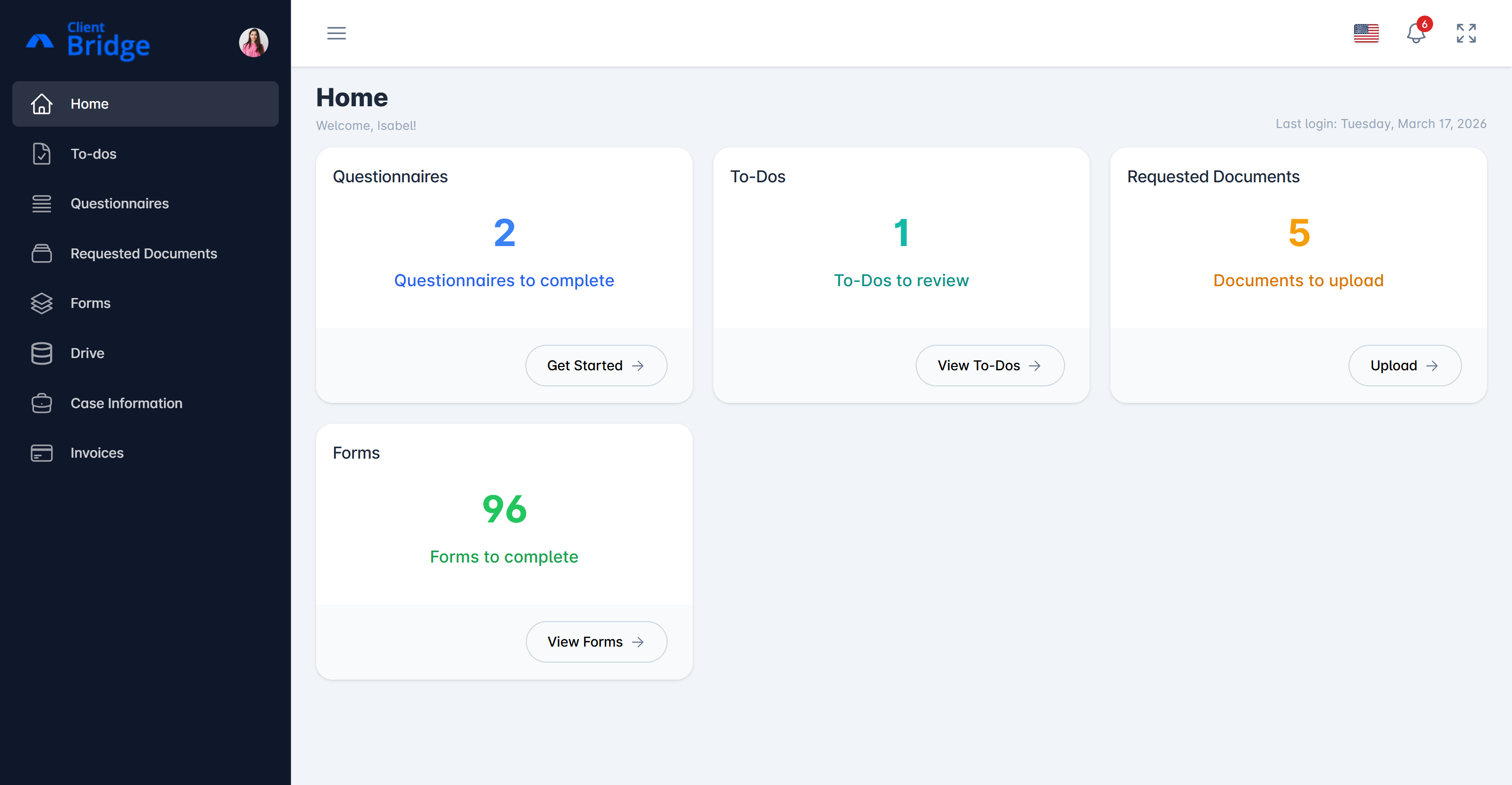Click the Questionnaires list icon in sidebar
The height and width of the screenshot is (785, 1512).
41,204
